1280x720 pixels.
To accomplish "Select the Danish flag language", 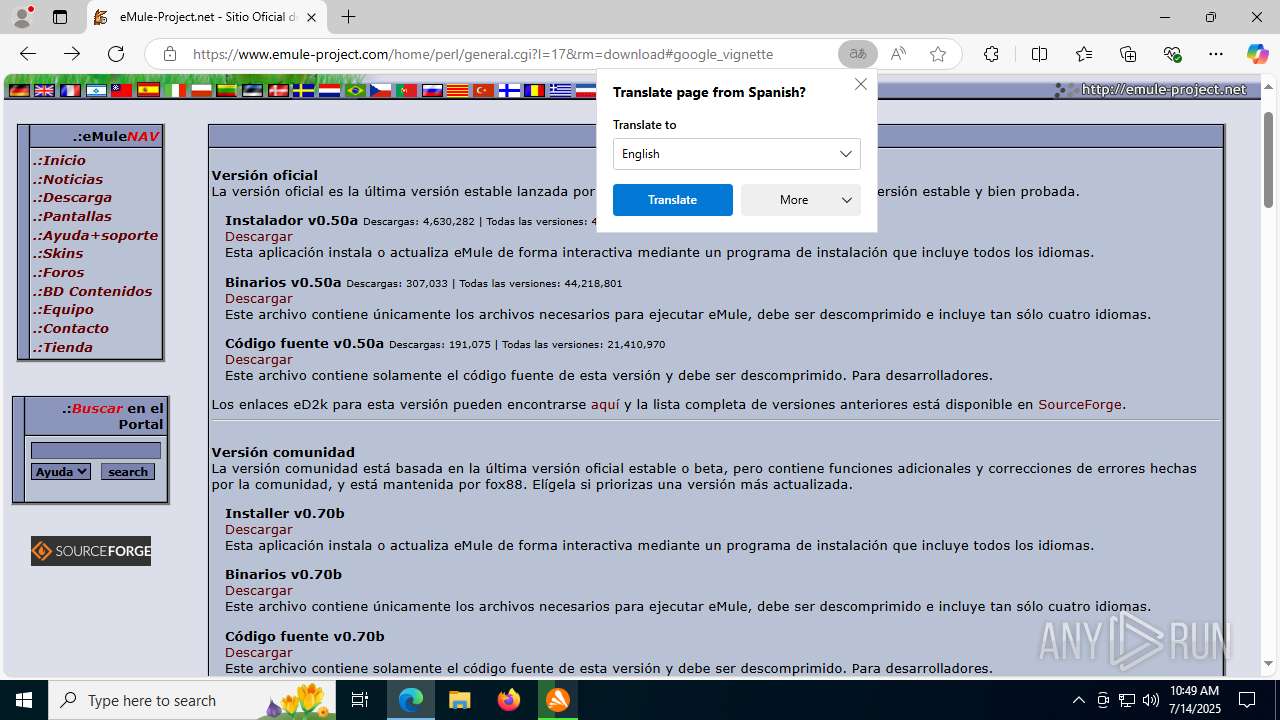I will click(278, 90).
